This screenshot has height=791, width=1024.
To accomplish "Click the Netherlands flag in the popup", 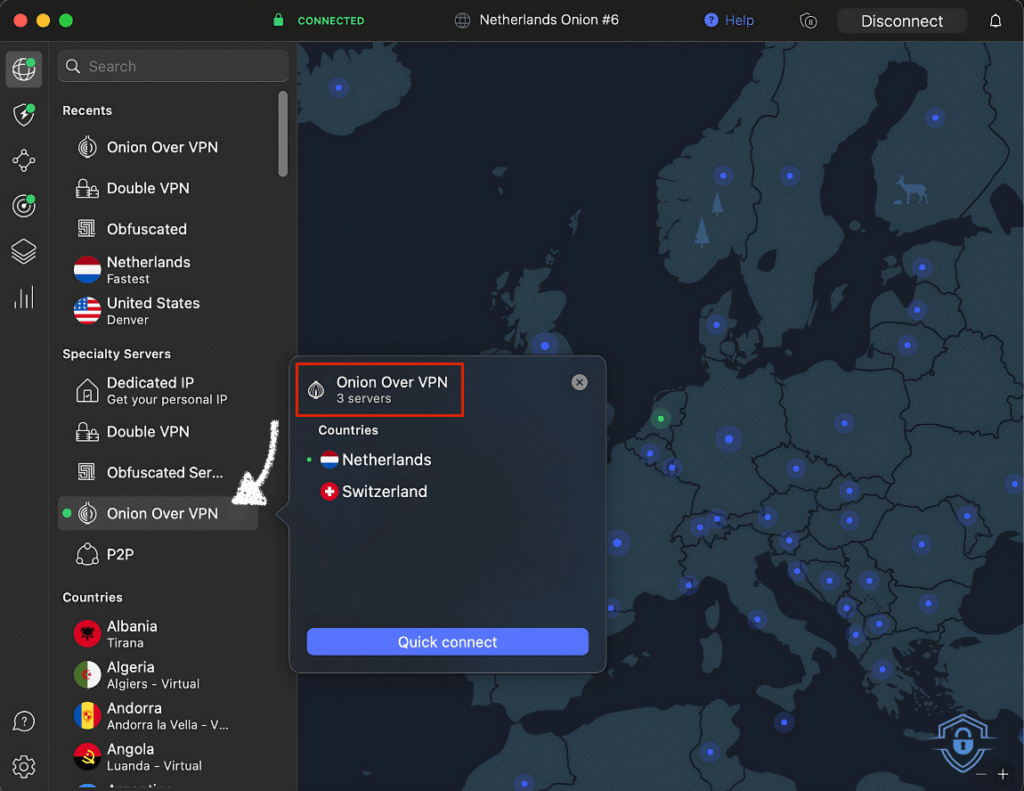I will coord(329,460).
